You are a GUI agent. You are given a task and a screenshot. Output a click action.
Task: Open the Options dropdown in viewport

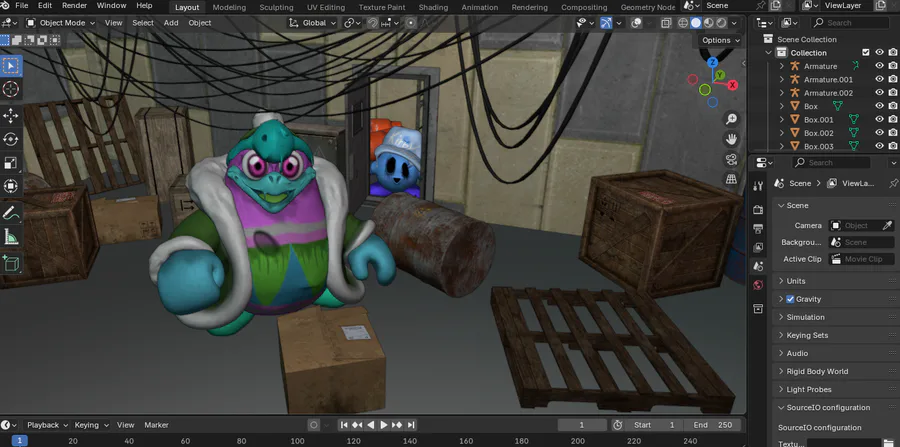(721, 40)
